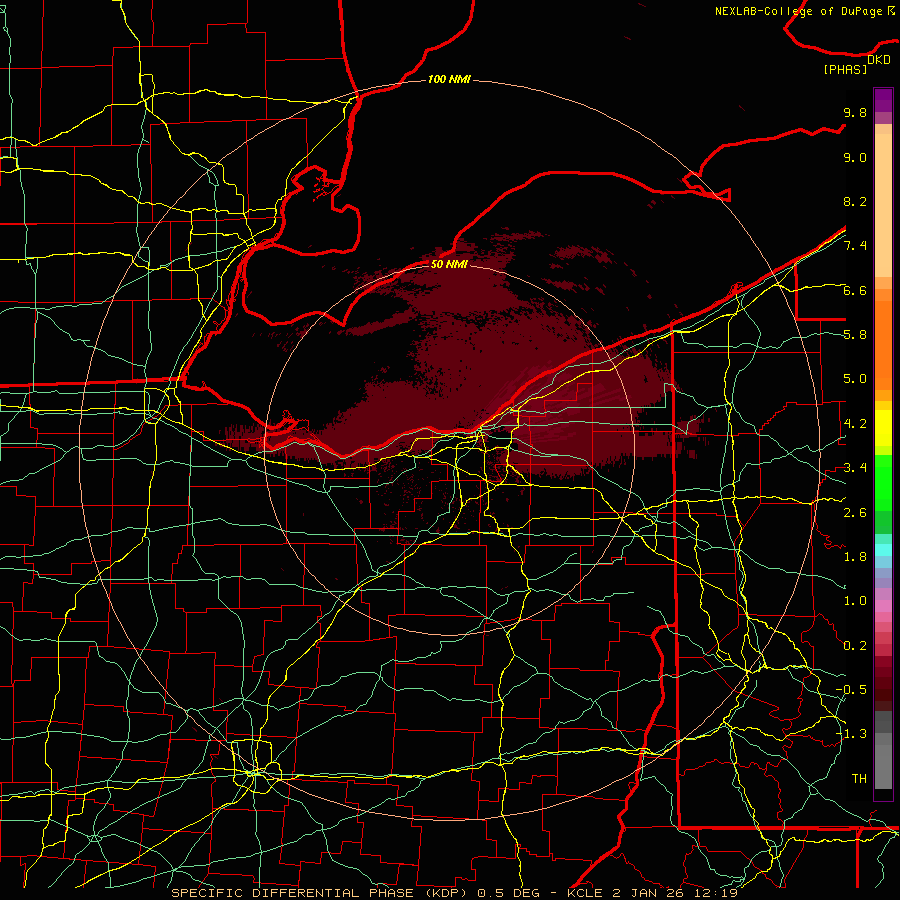
Task: Select the 6.6 scale value
Action: coord(855,290)
